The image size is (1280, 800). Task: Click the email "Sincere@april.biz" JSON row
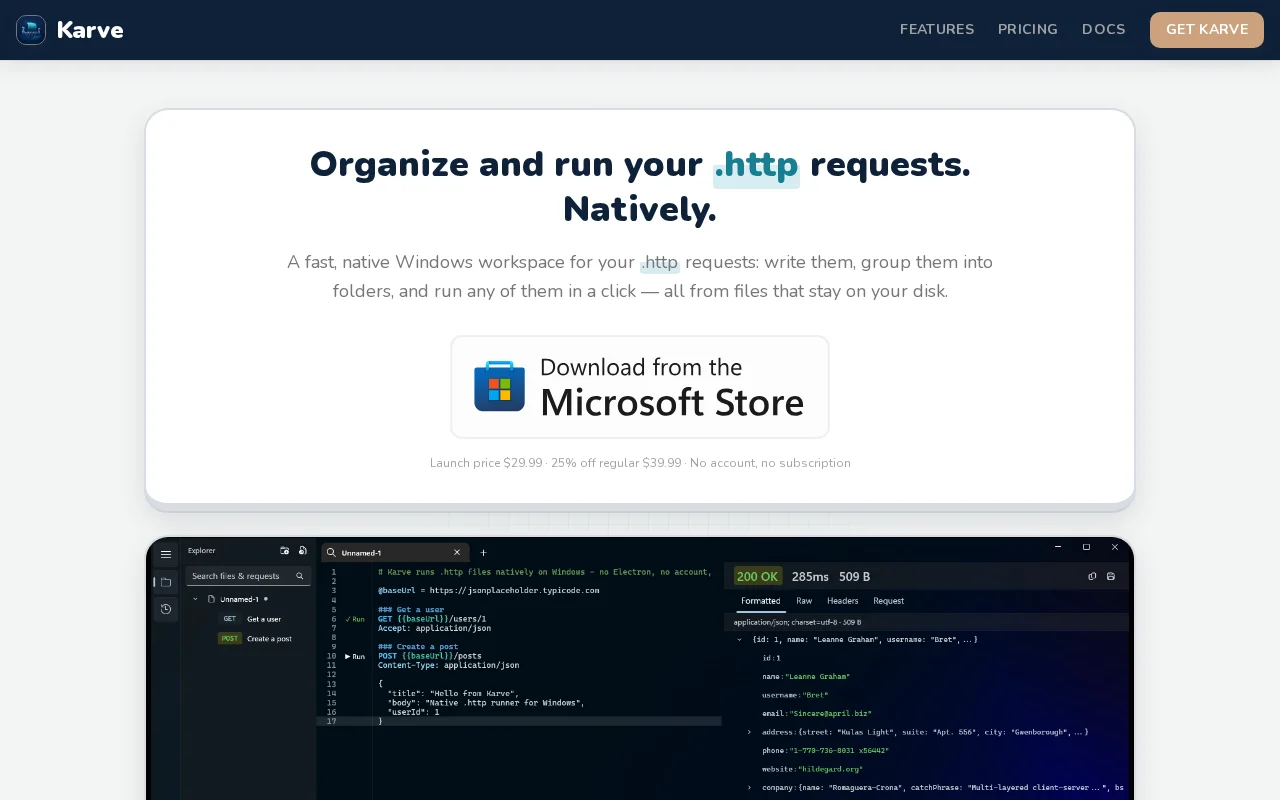coord(817,714)
